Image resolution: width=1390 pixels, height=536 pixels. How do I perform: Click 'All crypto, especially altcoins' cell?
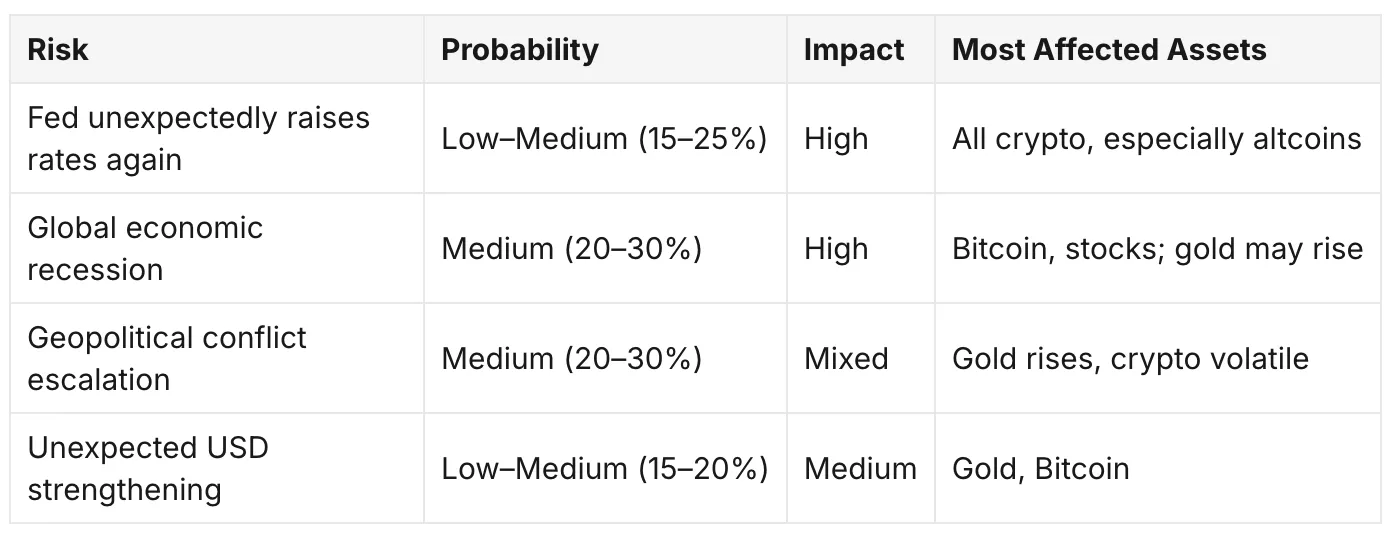(1158, 138)
